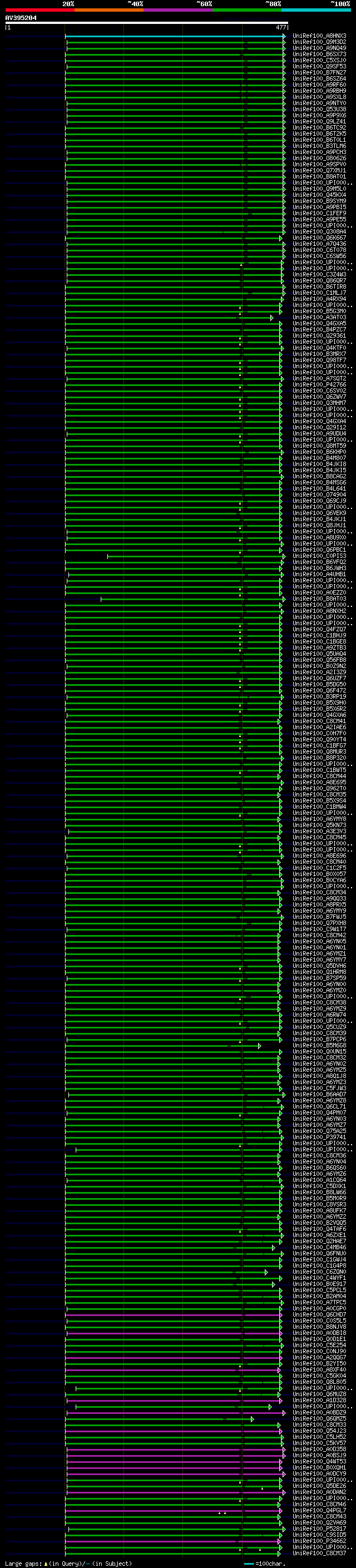Select UniRef100_Q45KX4 label
Viewport: 356px width, 1568px height.
click(x=319, y=195)
